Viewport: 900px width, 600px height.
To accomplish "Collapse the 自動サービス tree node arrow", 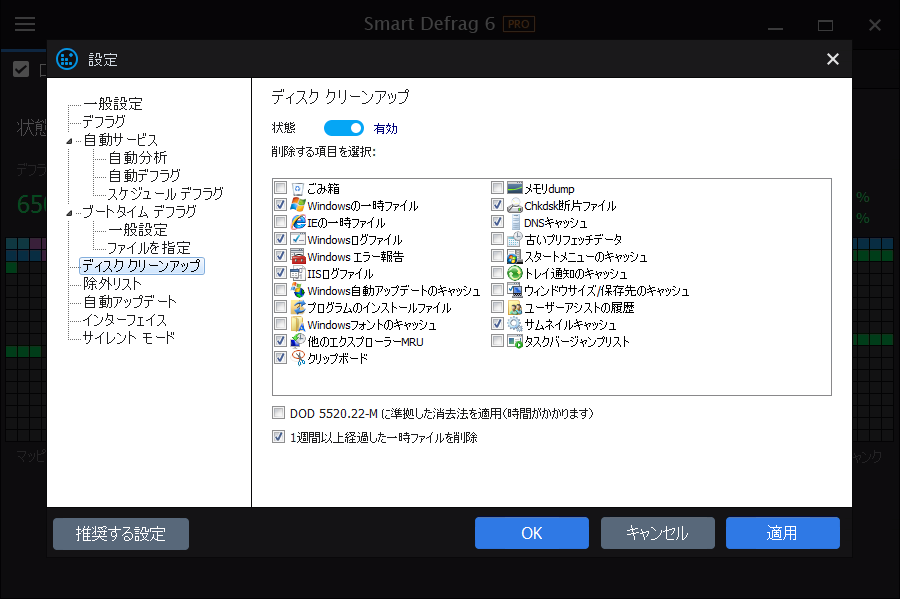I will [69, 141].
